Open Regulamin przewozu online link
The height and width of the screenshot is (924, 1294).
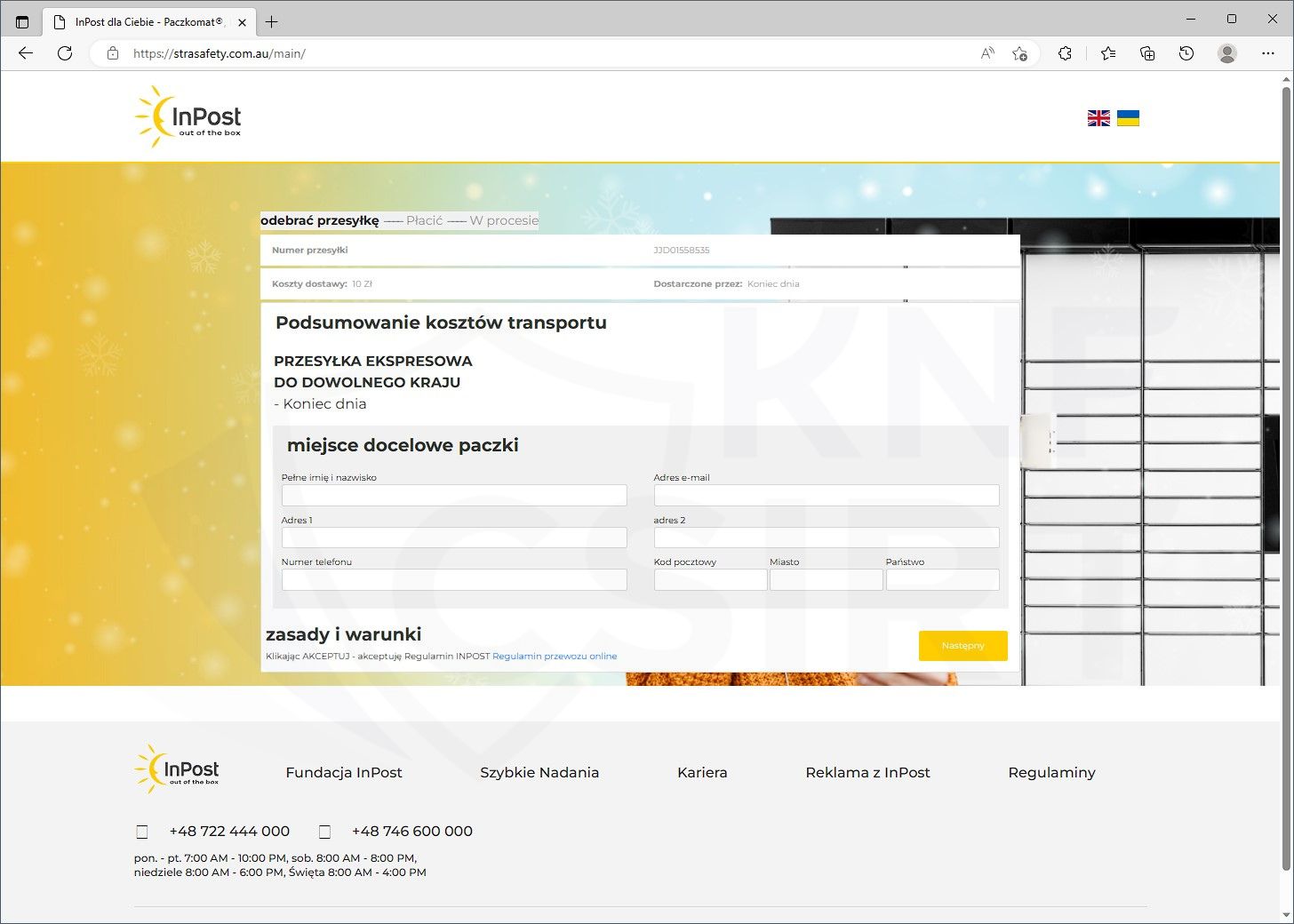555,657
